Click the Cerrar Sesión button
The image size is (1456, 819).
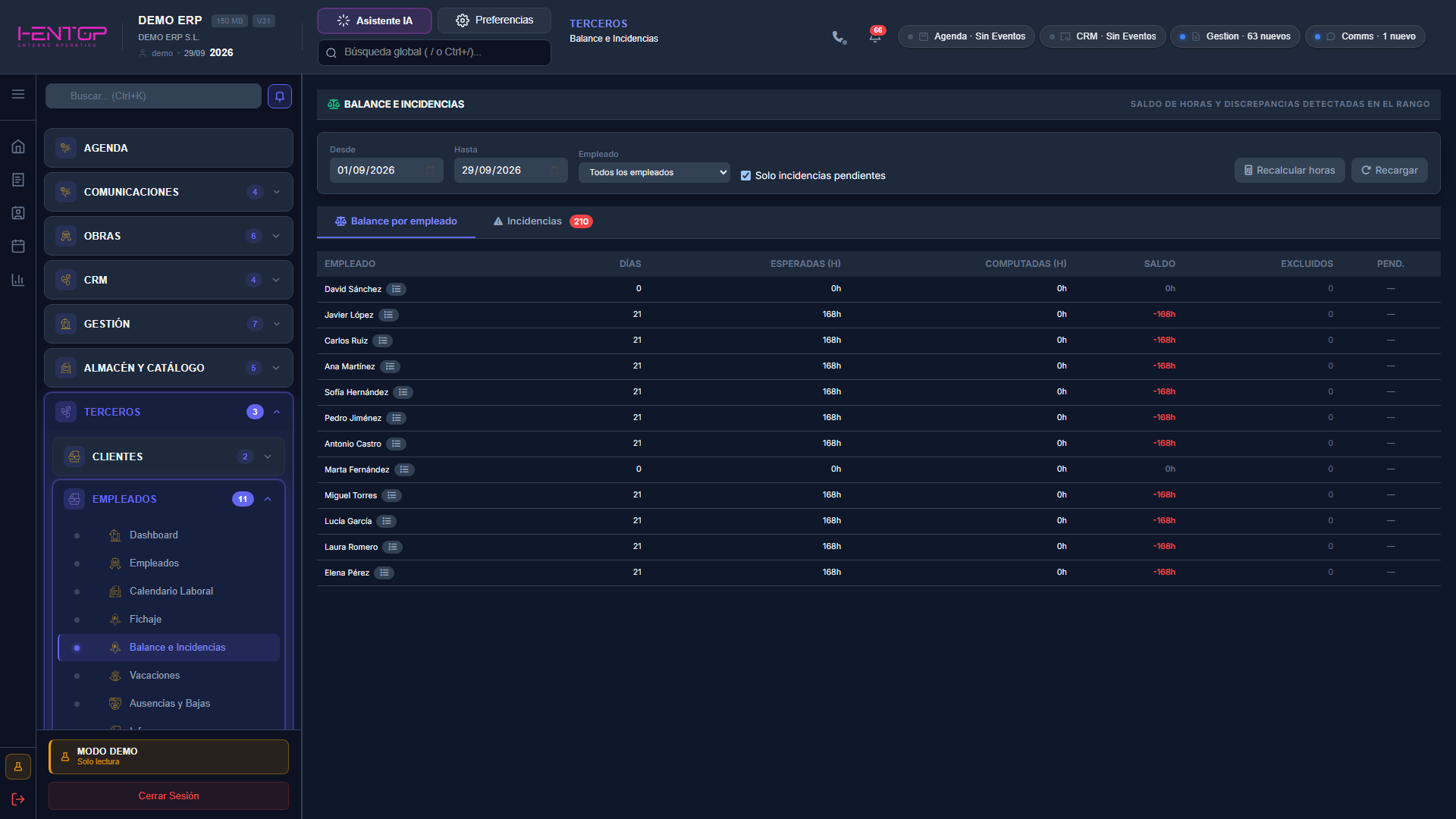(x=168, y=796)
